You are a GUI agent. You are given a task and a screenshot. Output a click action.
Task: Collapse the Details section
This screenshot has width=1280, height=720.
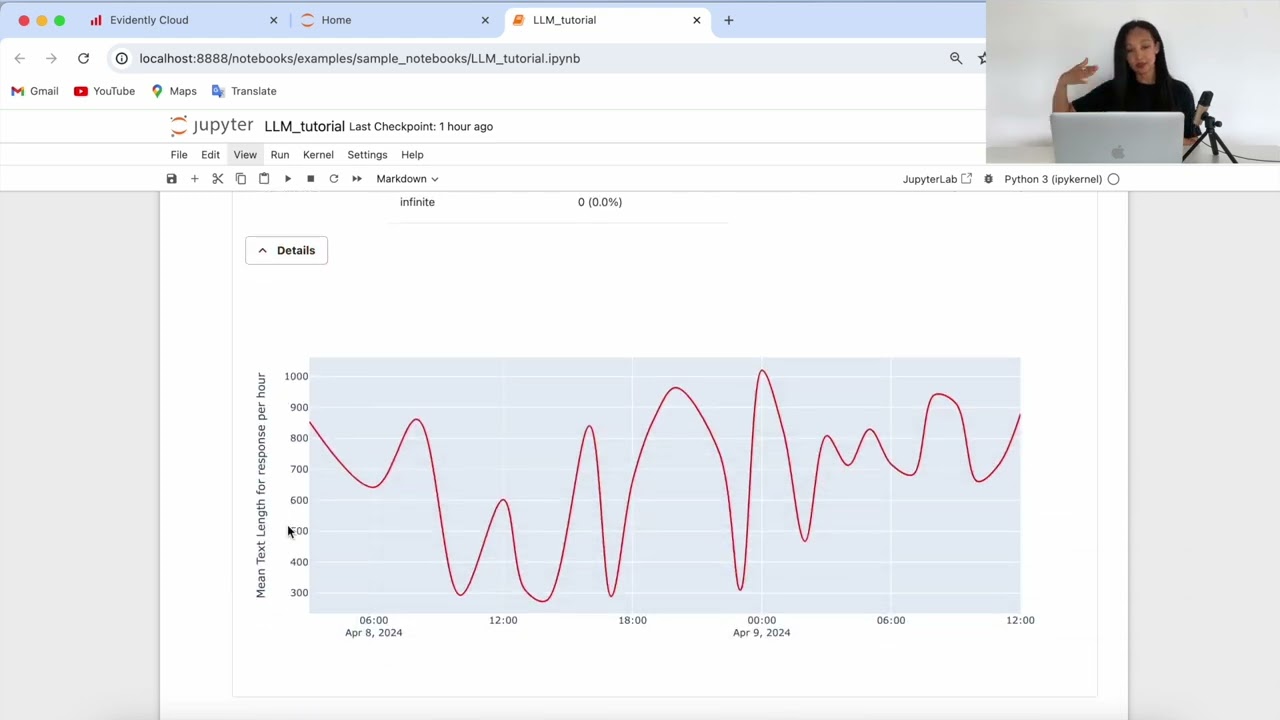(x=286, y=250)
